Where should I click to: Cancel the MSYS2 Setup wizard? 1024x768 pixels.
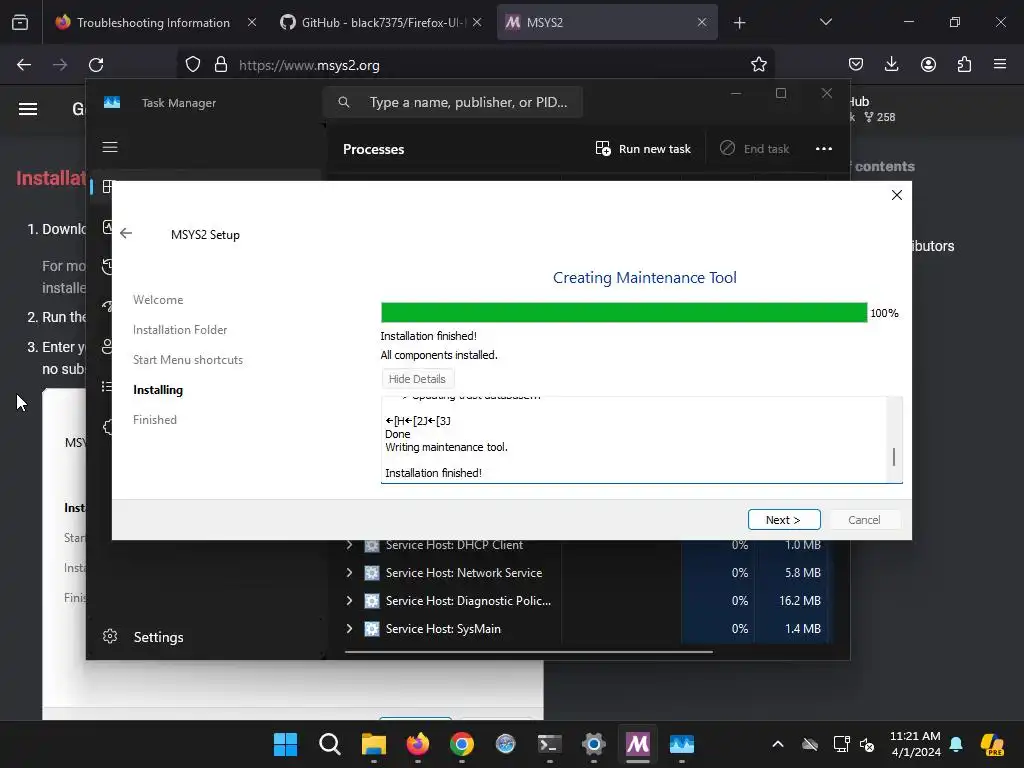pyautogui.click(x=864, y=520)
